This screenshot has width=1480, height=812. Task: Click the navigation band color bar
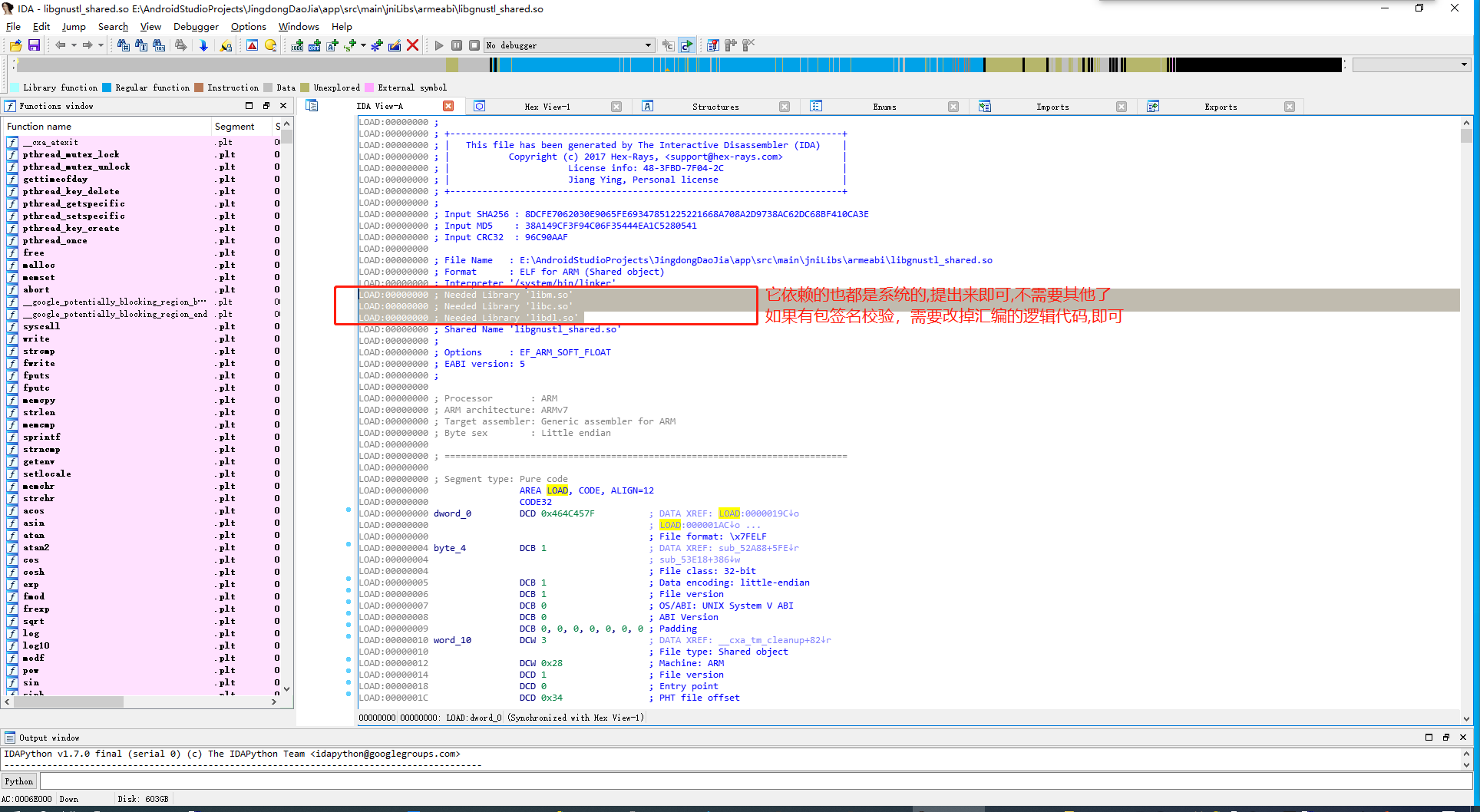coord(679,64)
